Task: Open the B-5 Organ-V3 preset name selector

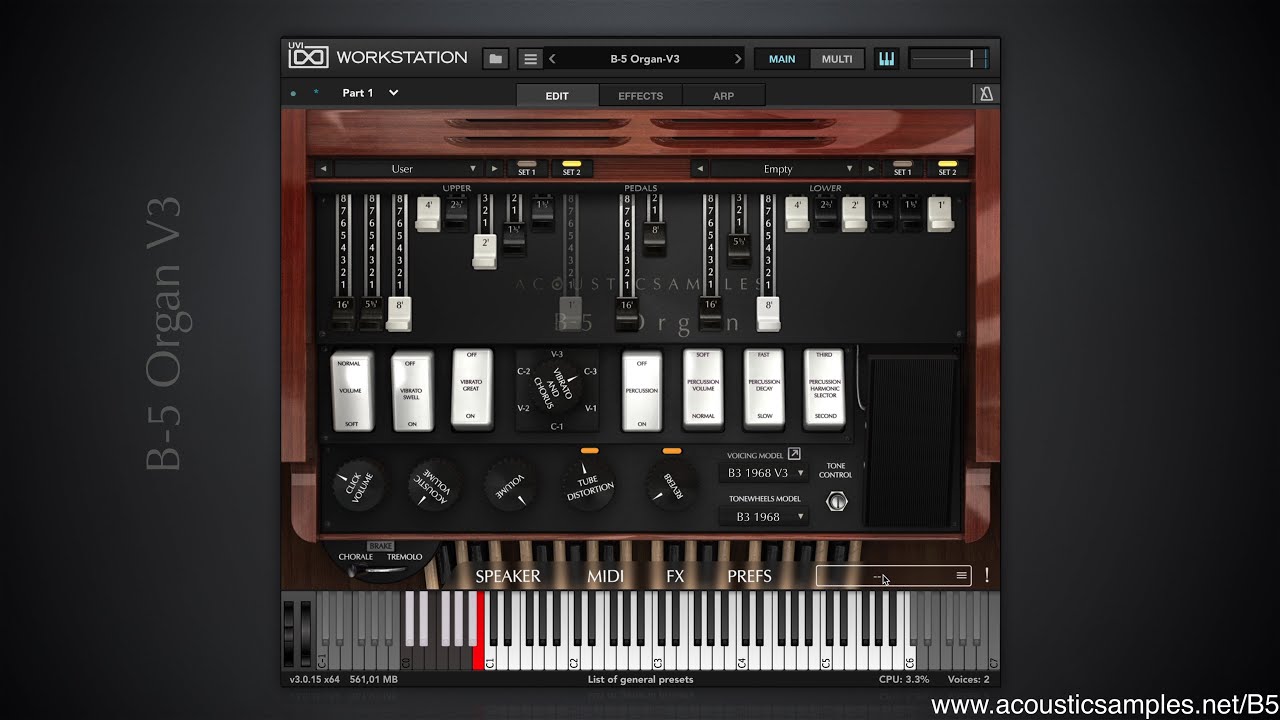Action: [x=645, y=59]
